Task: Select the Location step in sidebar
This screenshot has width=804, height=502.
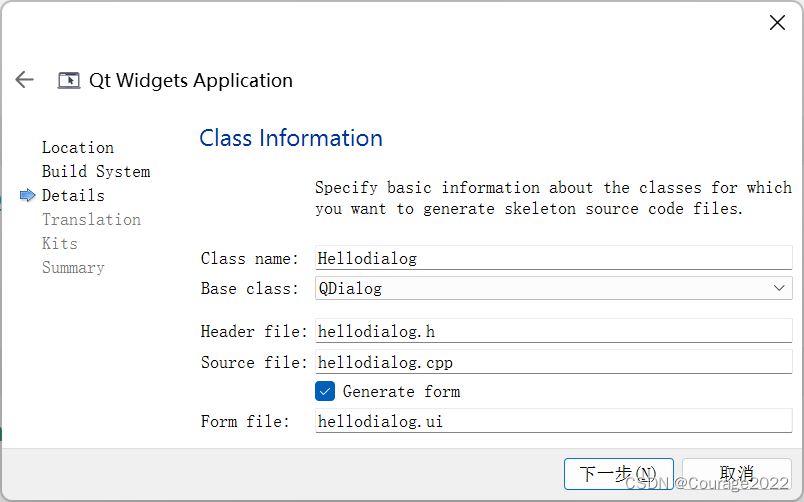Action: 78,148
